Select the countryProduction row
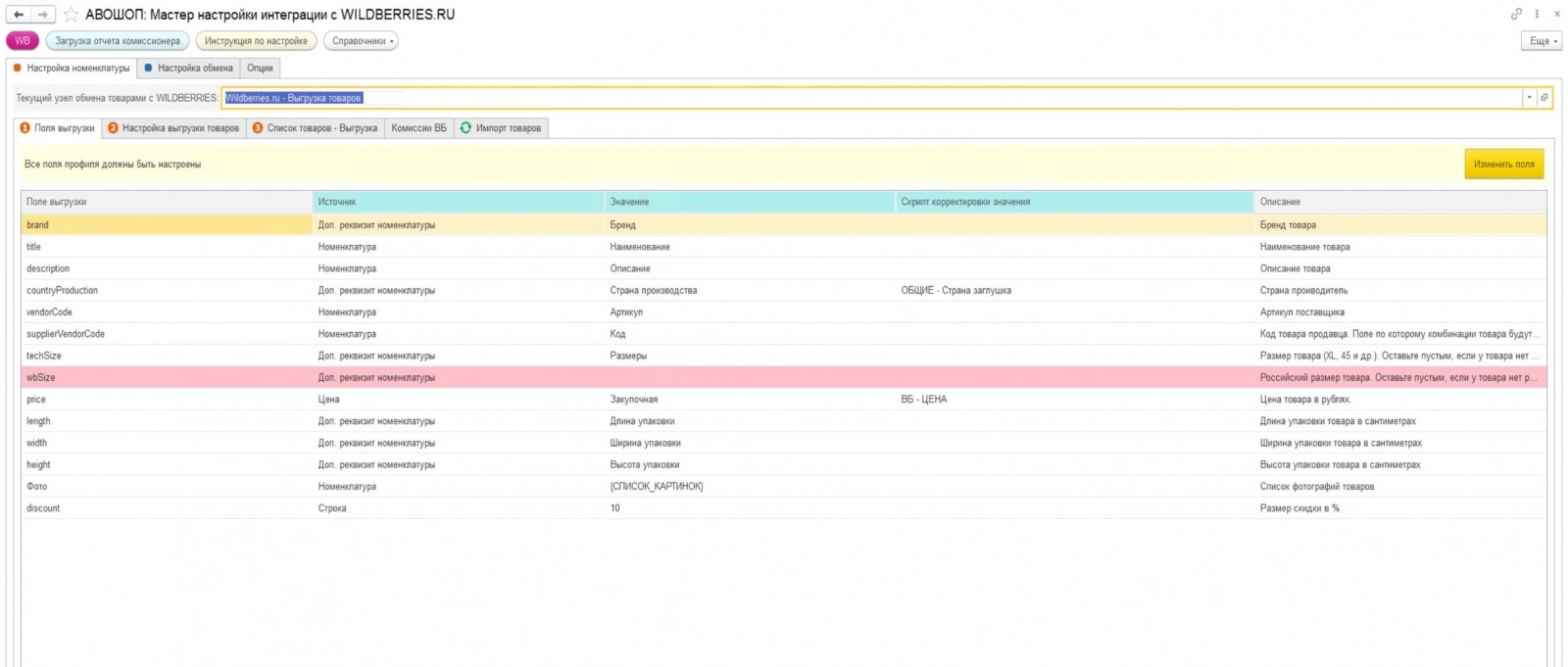 [x=784, y=291]
